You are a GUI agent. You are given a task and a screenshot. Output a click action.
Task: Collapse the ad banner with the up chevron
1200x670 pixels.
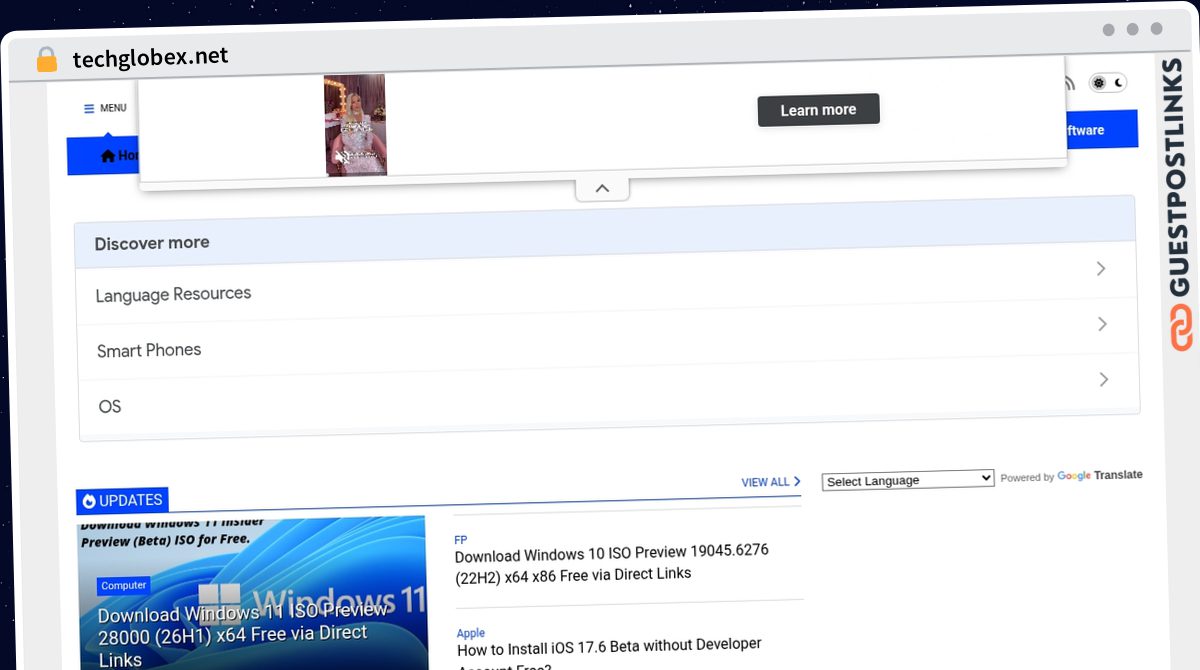[602, 188]
